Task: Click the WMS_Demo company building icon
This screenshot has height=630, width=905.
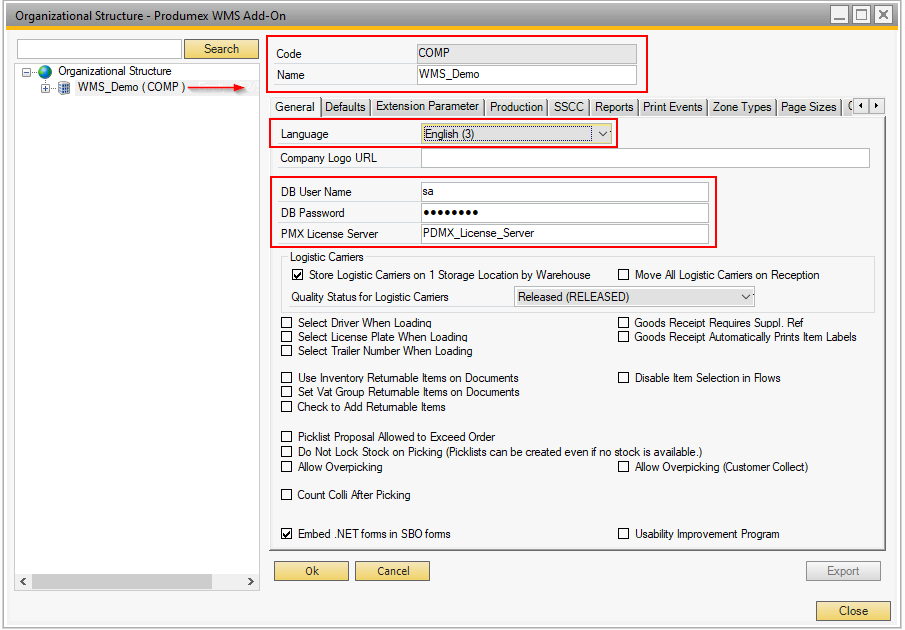Action: tap(65, 88)
